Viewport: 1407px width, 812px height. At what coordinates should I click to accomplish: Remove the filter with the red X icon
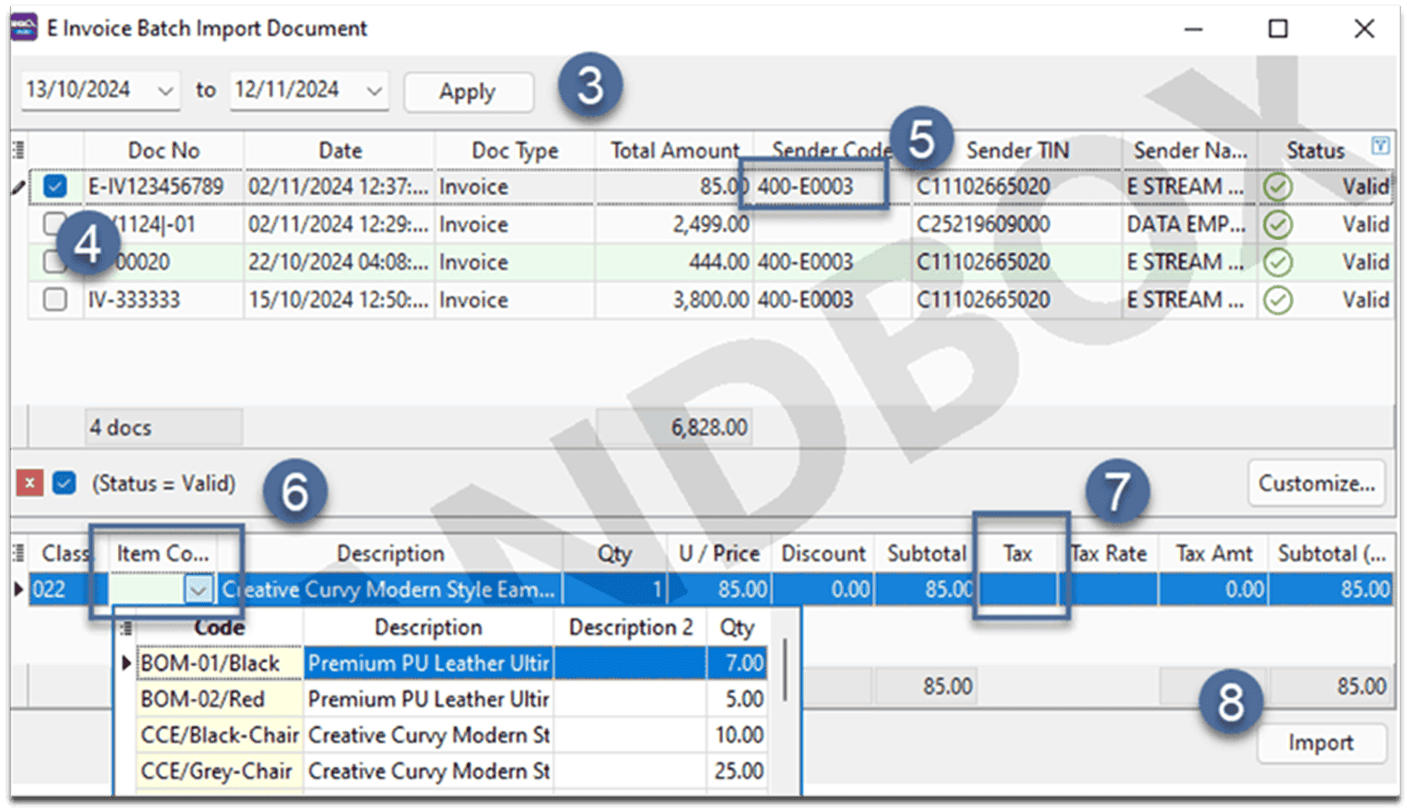point(29,484)
